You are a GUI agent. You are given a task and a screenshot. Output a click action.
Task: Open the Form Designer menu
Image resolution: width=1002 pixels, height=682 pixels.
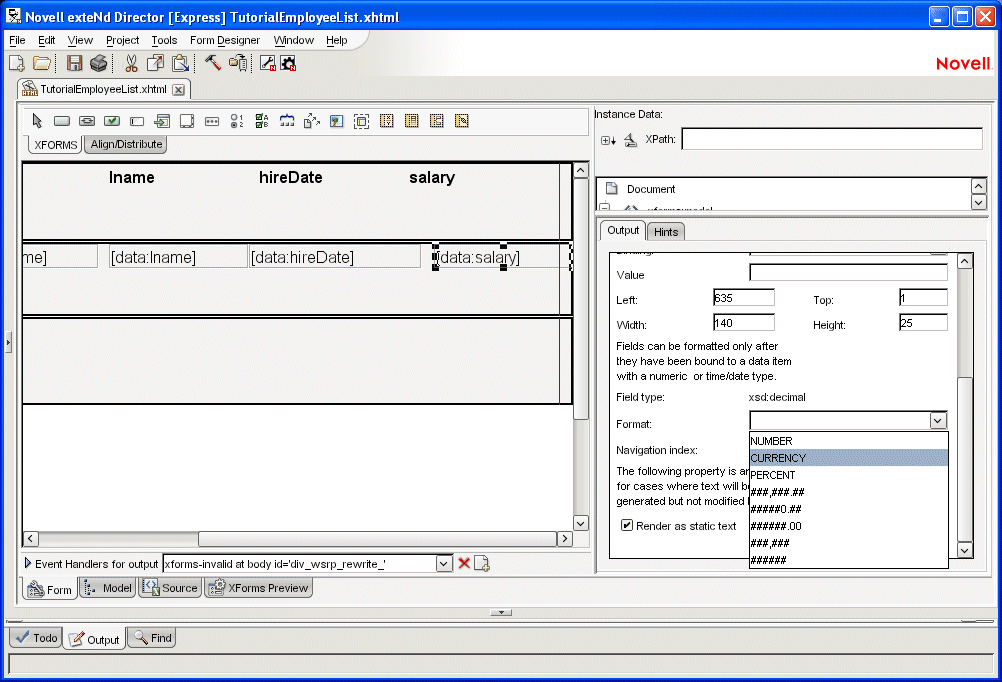(x=225, y=40)
